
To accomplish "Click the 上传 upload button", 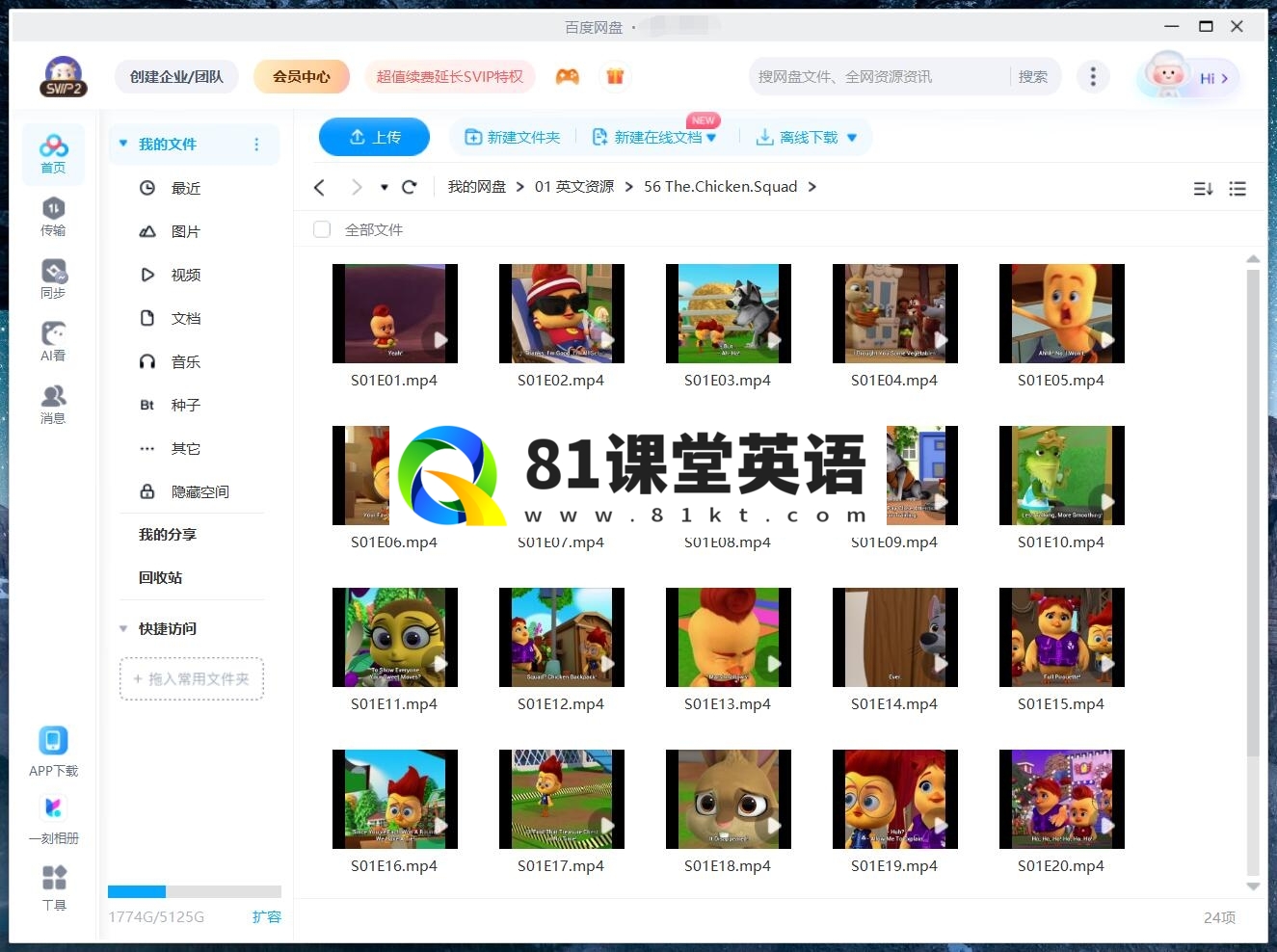I will click(x=375, y=137).
